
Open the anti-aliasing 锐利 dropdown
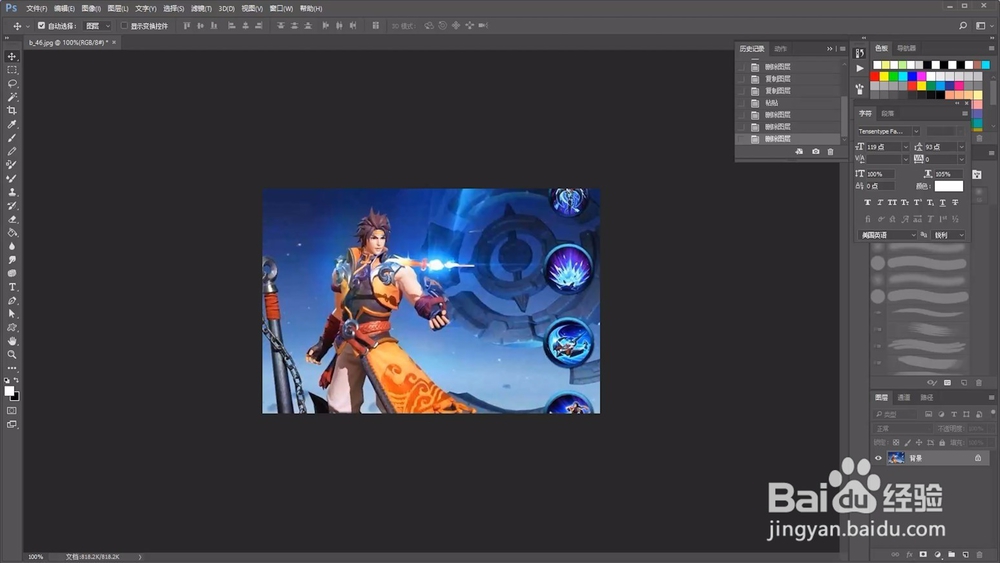(x=949, y=235)
